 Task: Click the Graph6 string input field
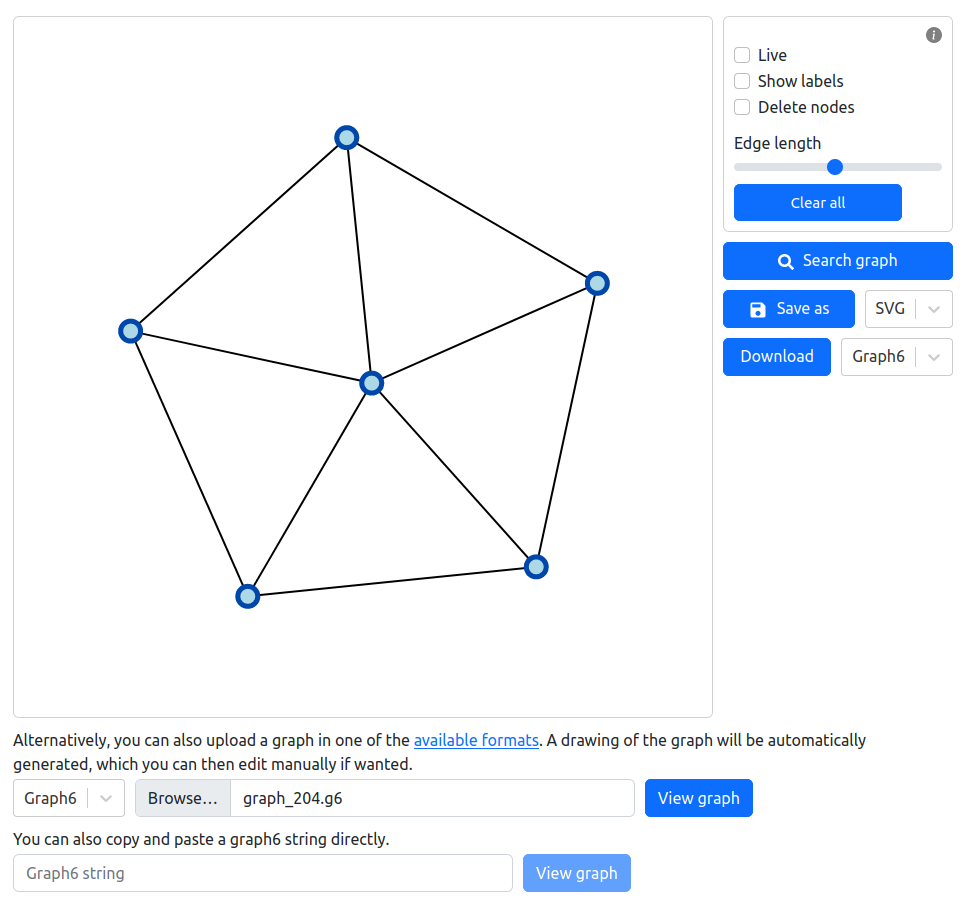[x=263, y=874]
